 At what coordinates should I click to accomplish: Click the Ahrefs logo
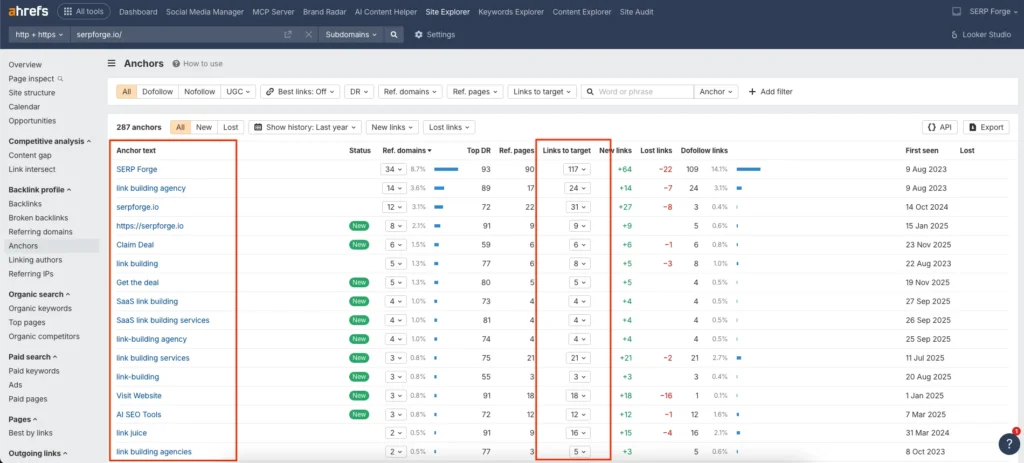(26, 11)
